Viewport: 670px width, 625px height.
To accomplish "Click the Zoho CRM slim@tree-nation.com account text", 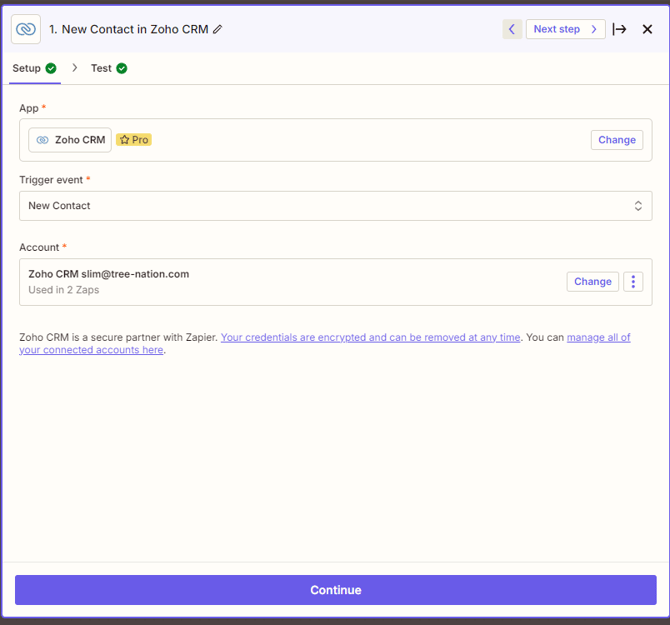I will click(x=109, y=274).
